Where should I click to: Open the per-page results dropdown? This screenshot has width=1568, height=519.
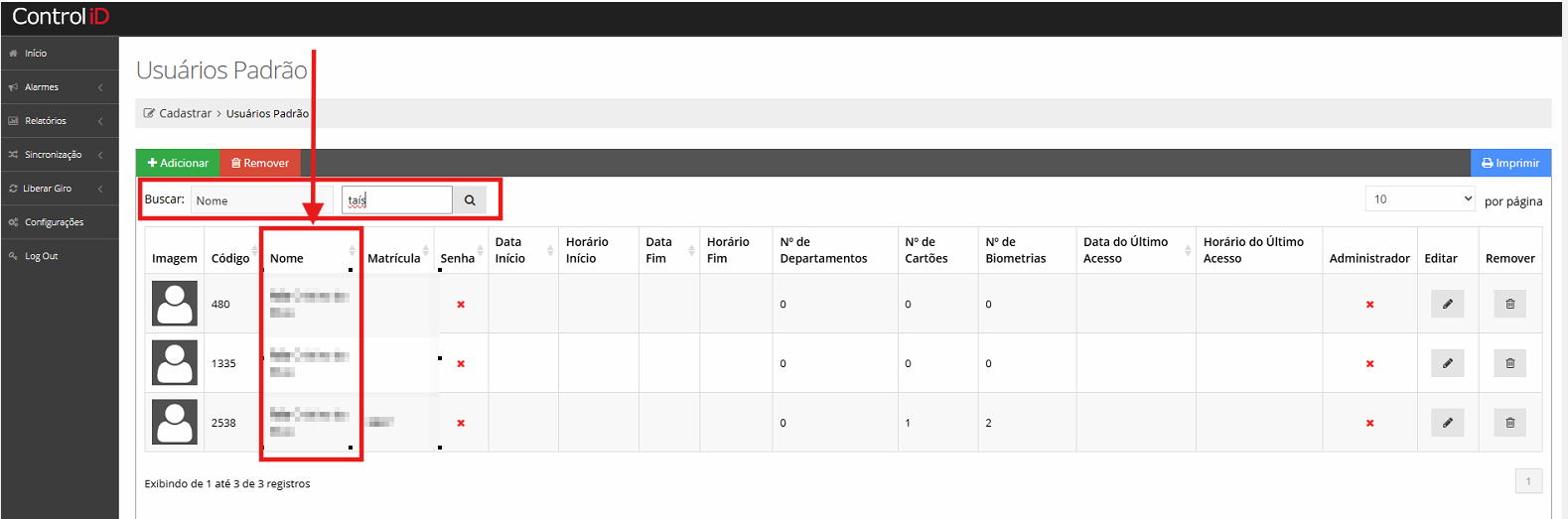click(x=1420, y=199)
